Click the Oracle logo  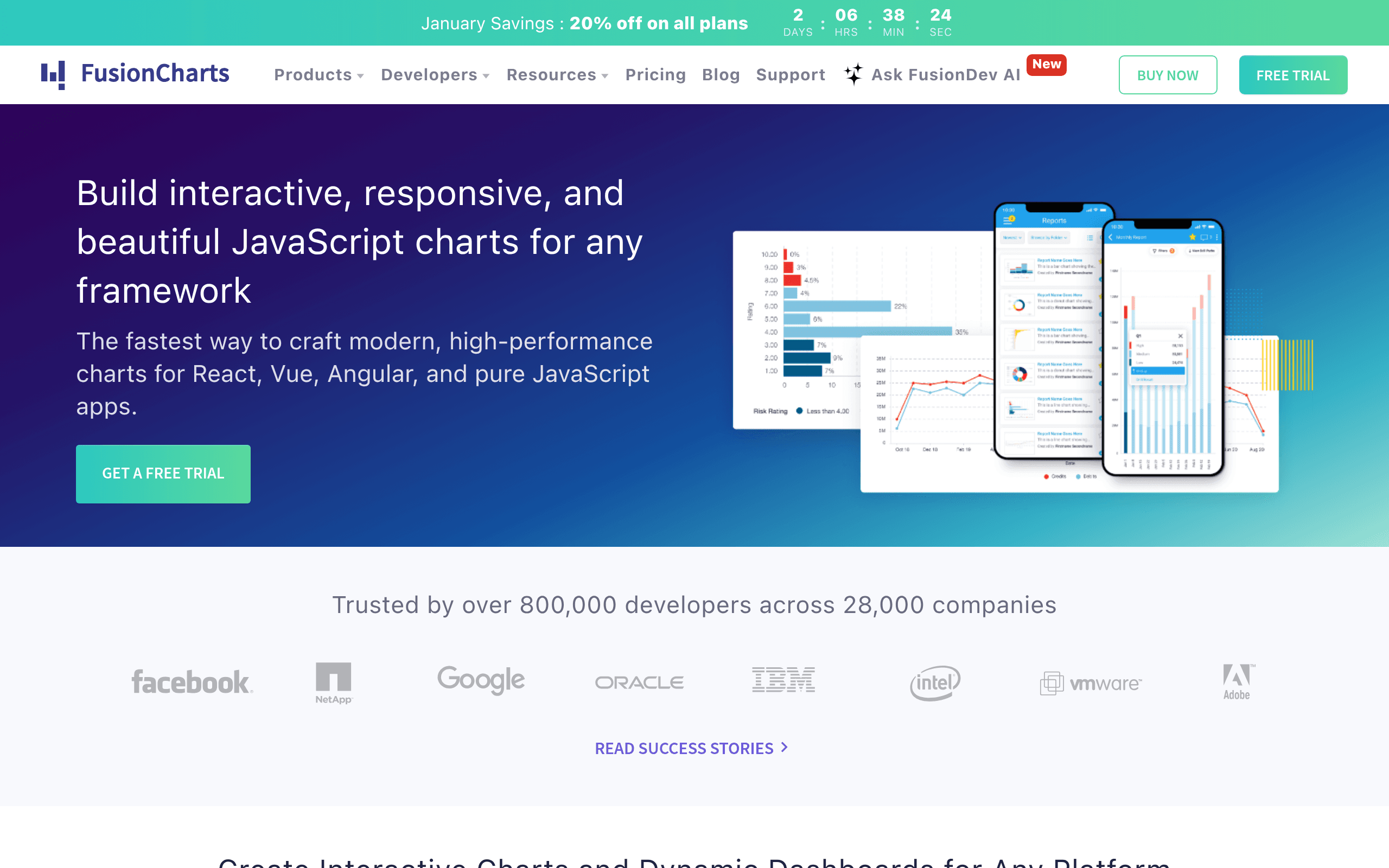(639, 682)
